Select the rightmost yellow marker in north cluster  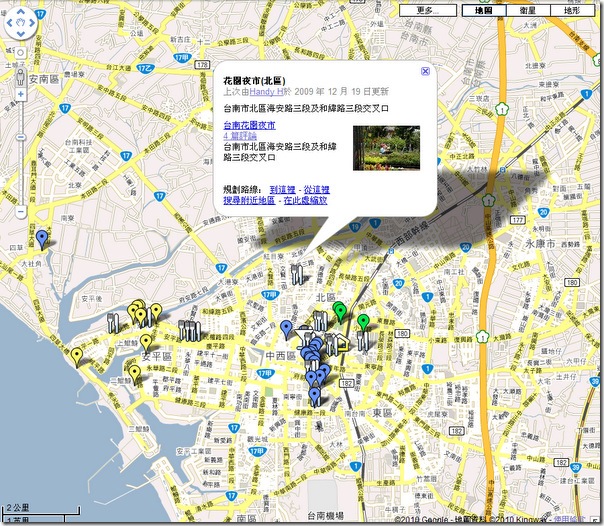point(156,312)
